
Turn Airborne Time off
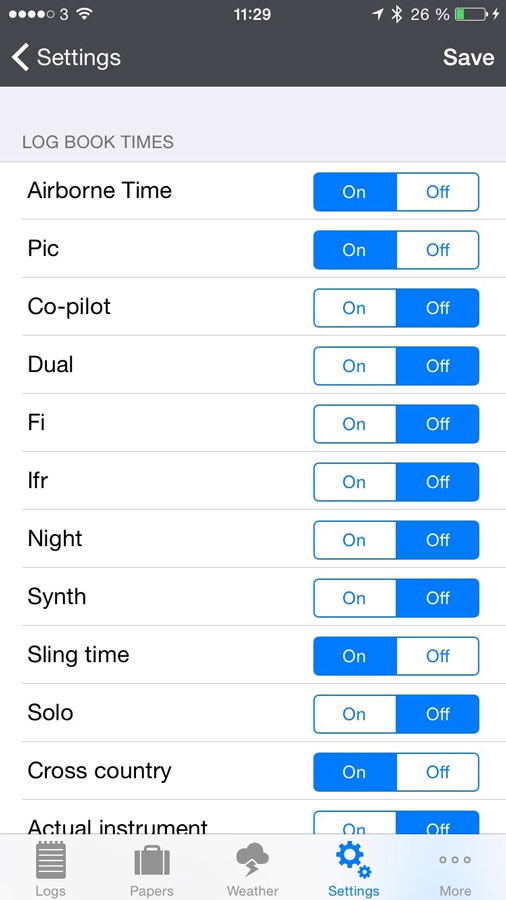click(x=438, y=192)
